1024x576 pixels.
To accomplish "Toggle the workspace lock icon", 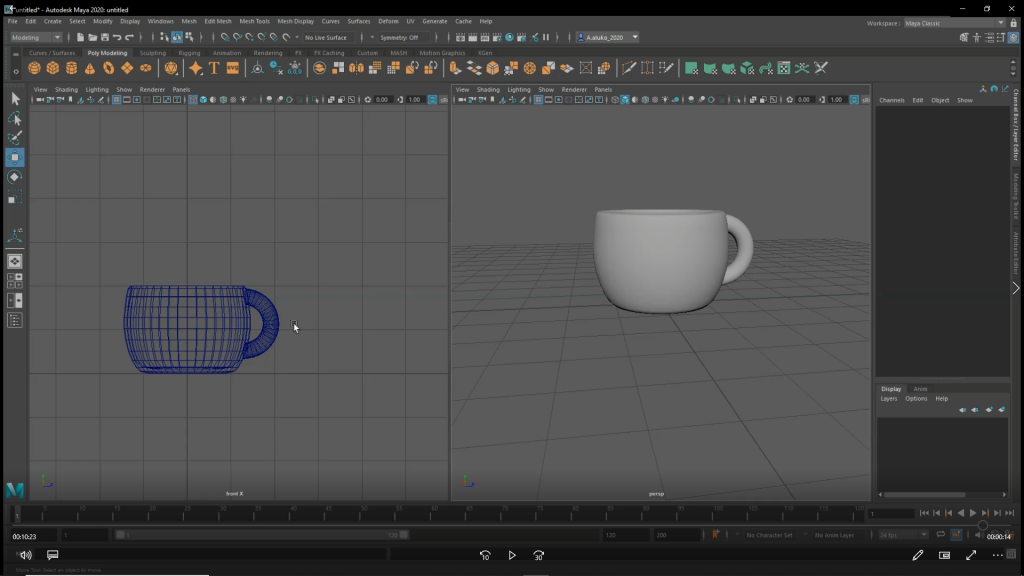I will pos(1013,22).
